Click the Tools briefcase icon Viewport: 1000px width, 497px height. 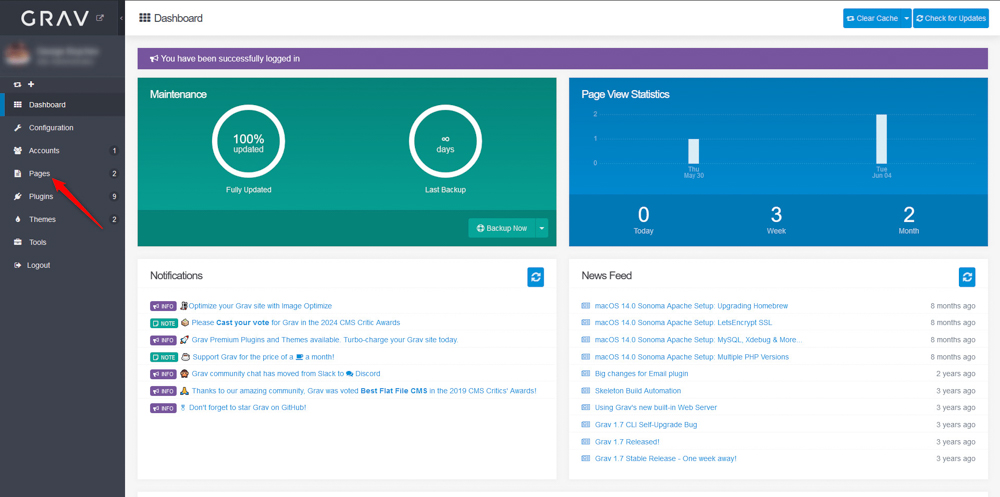click(18, 243)
